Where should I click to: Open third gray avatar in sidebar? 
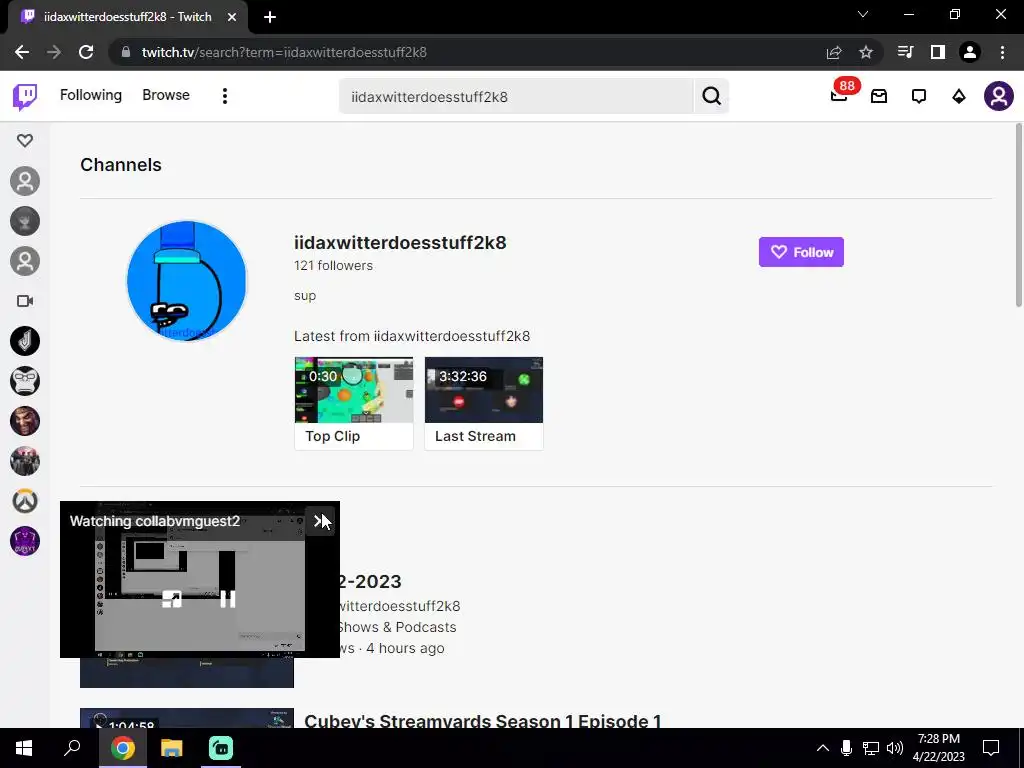(x=25, y=261)
